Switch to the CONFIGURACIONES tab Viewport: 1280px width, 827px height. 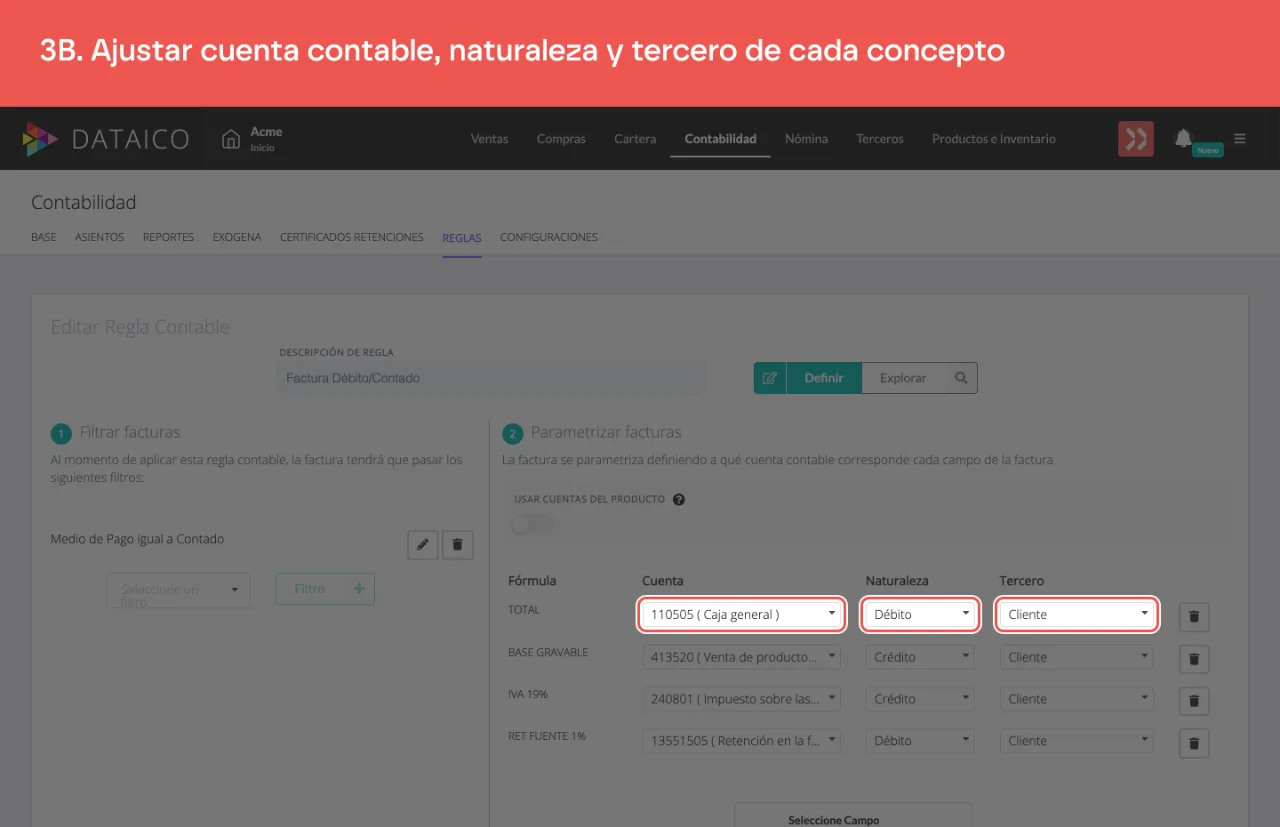(x=549, y=237)
